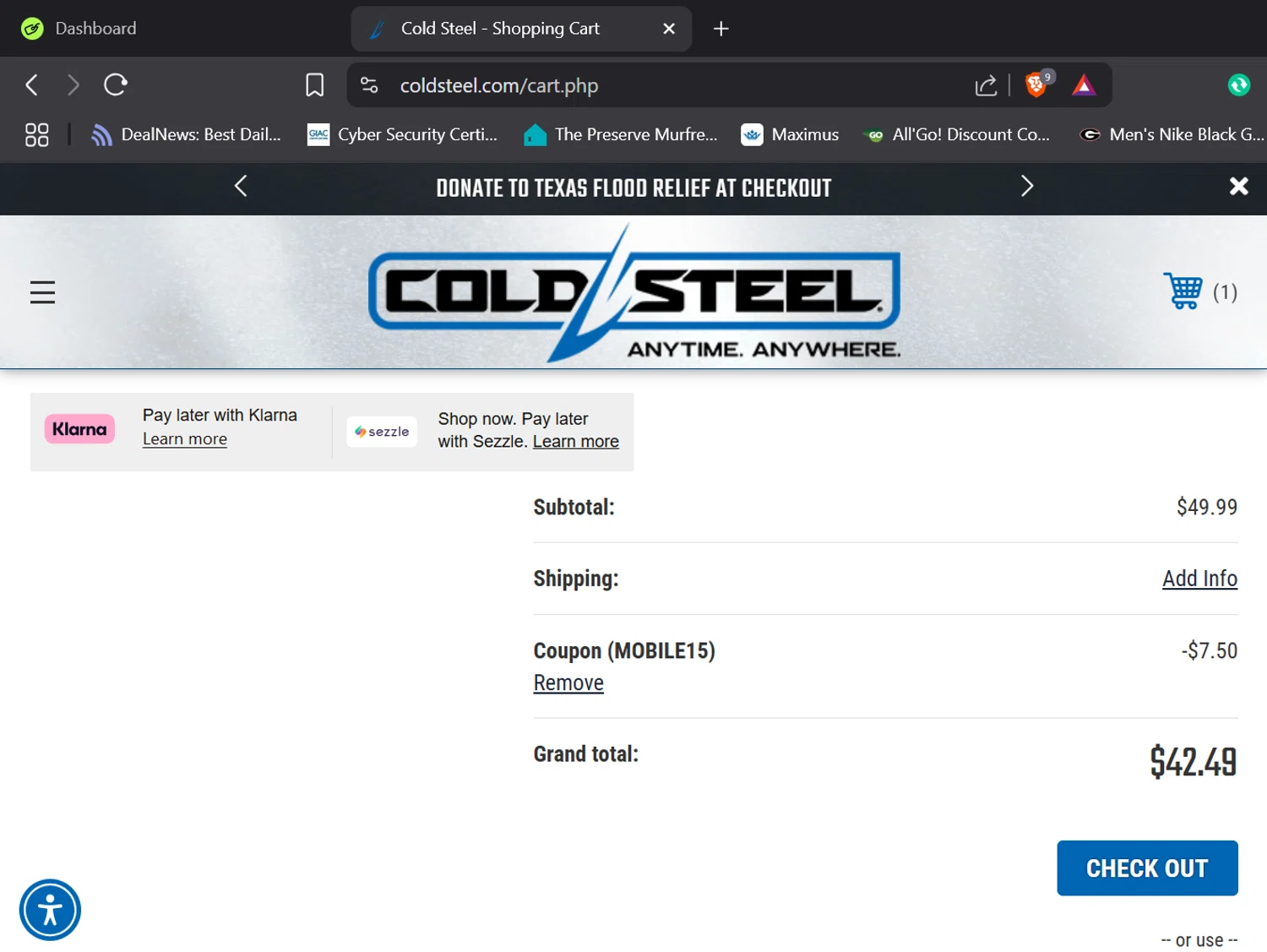Open site settings icon in address bar
The image size is (1267, 952).
pos(369,85)
